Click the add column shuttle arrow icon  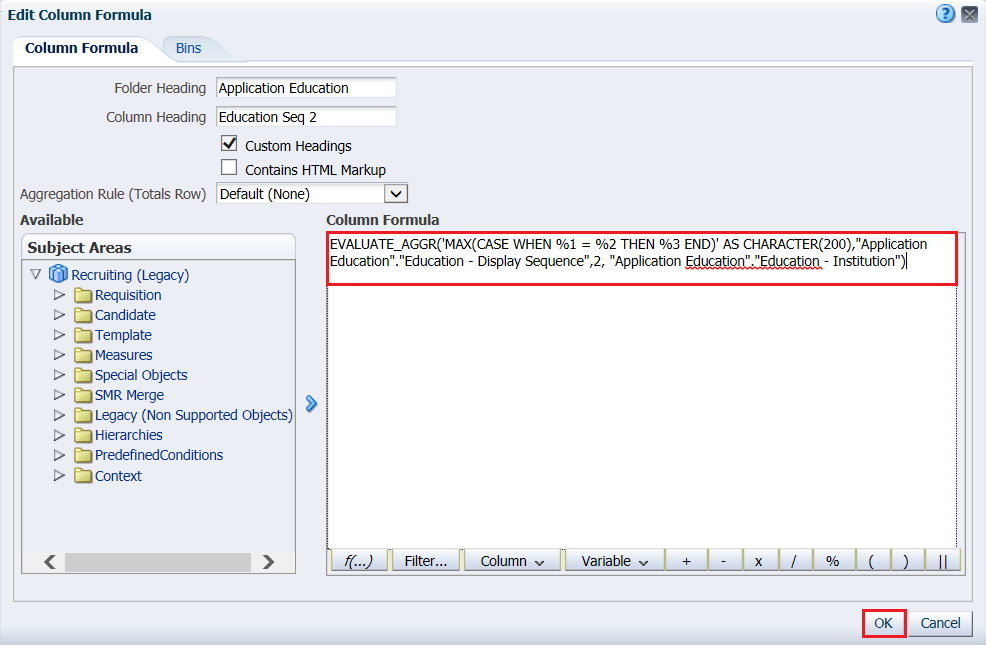pyautogui.click(x=311, y=404)
